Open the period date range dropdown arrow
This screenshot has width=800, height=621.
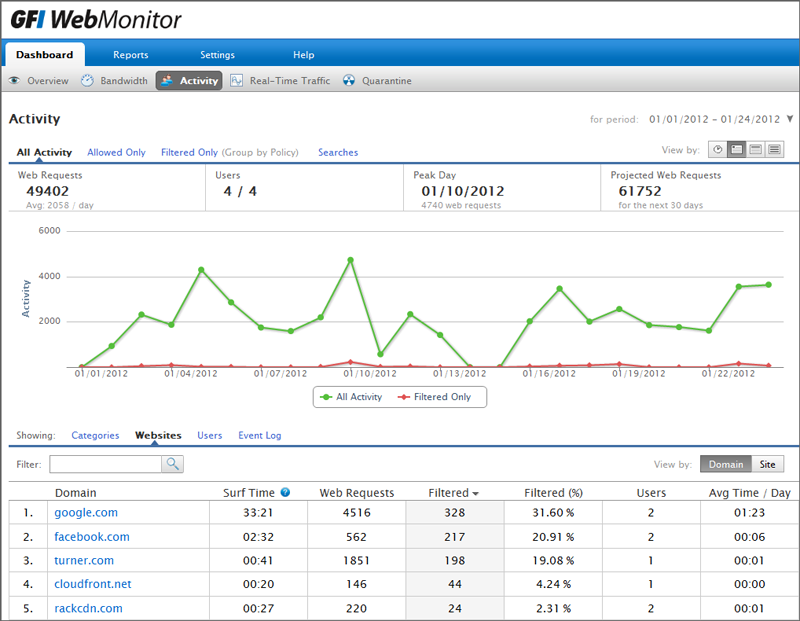pyautogui.click(x=790, y=119)
